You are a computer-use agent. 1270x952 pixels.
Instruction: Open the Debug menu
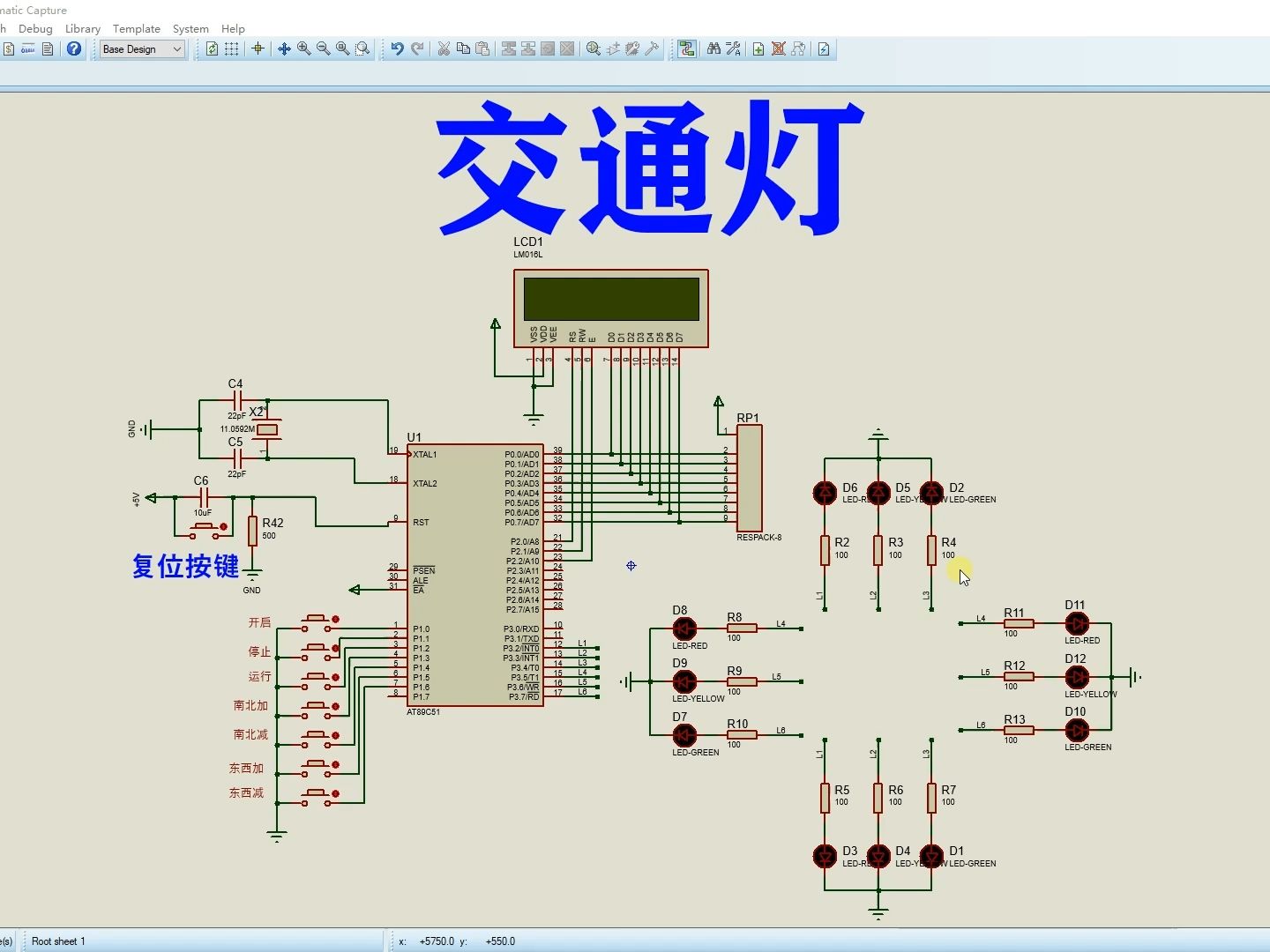[x=35, y=28]
